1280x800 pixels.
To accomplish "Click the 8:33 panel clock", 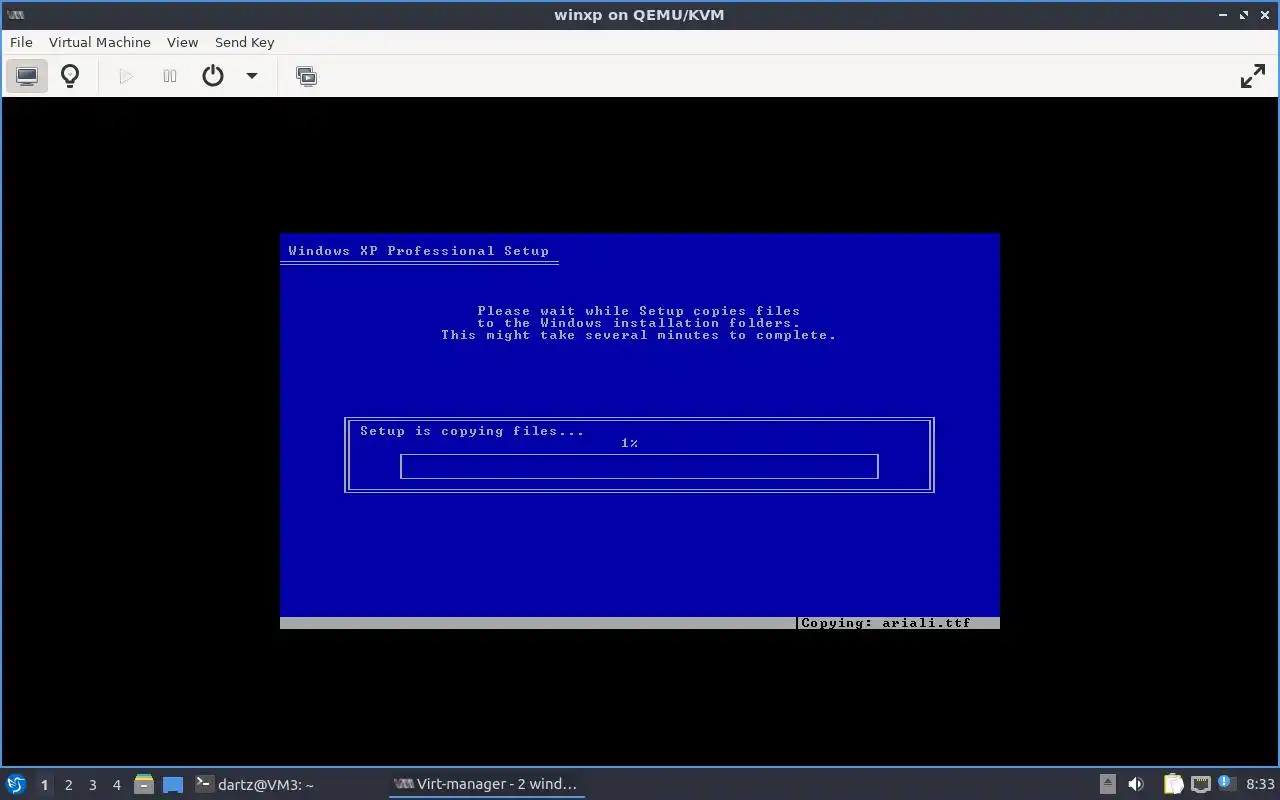I will pos(1260,784).
